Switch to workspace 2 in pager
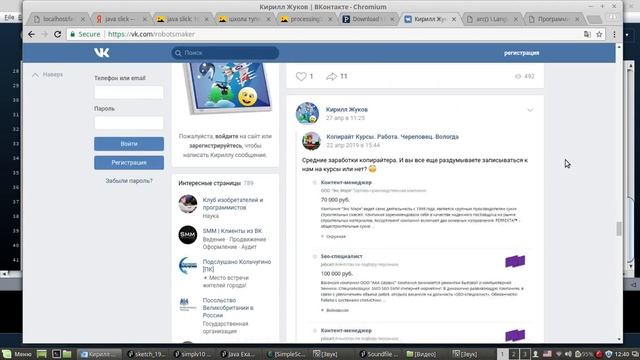 click(513, 354)
